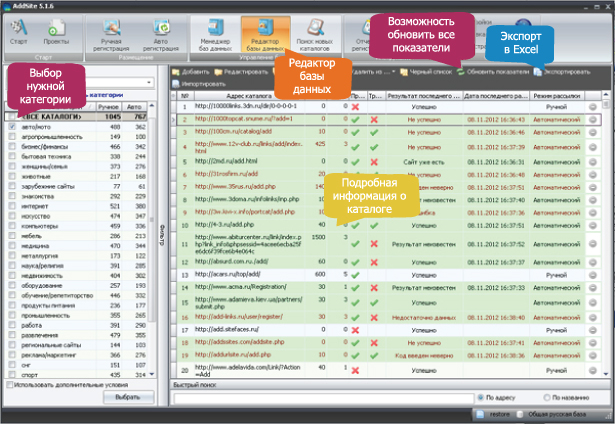Uncheck the авто/мото category
This screenshot has height=425, width=615.
coord(12,127)
